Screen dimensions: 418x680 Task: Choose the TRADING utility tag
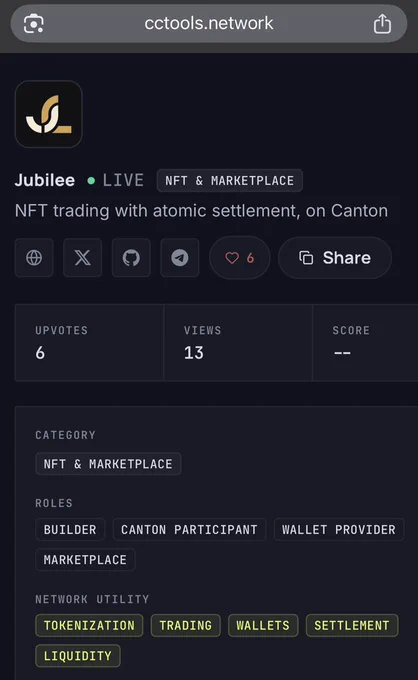tap(186, 625)
